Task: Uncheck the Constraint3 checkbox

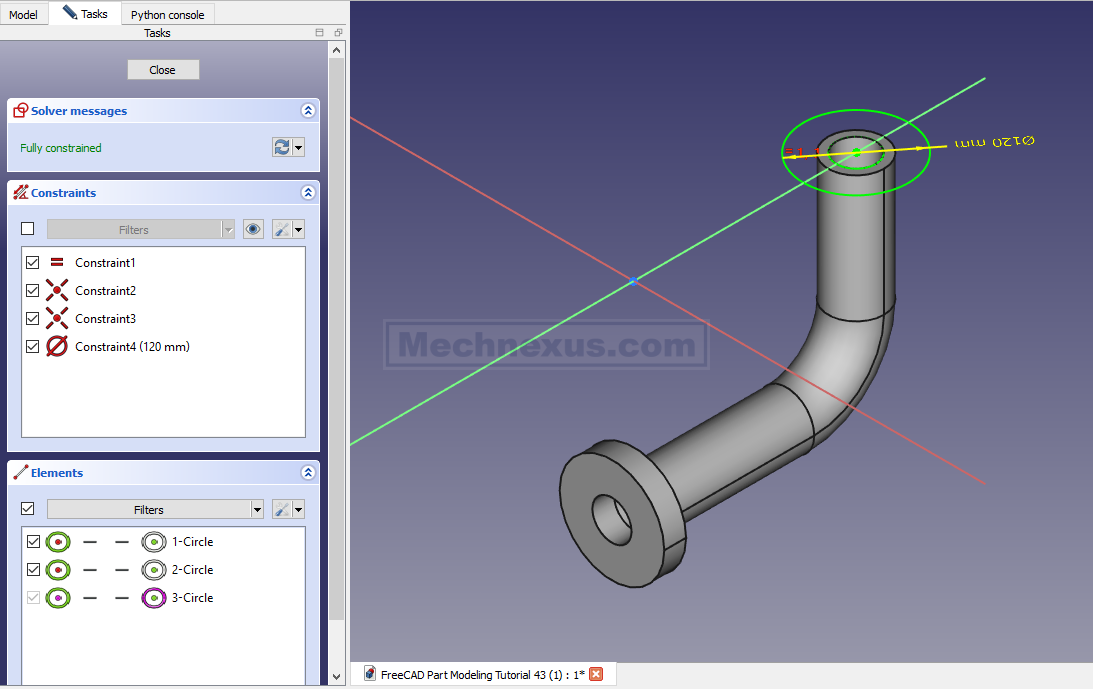Action: point(33,318)
